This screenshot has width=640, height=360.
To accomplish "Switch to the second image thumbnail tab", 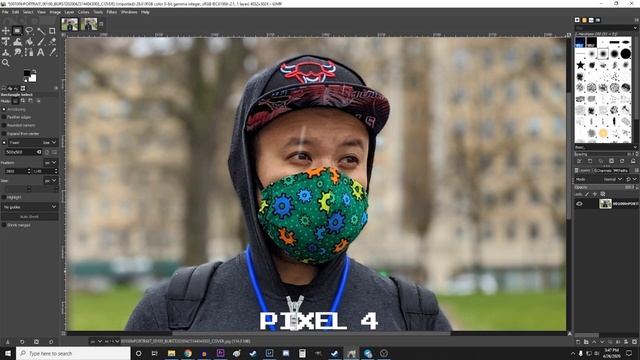I will click(89, 24).
